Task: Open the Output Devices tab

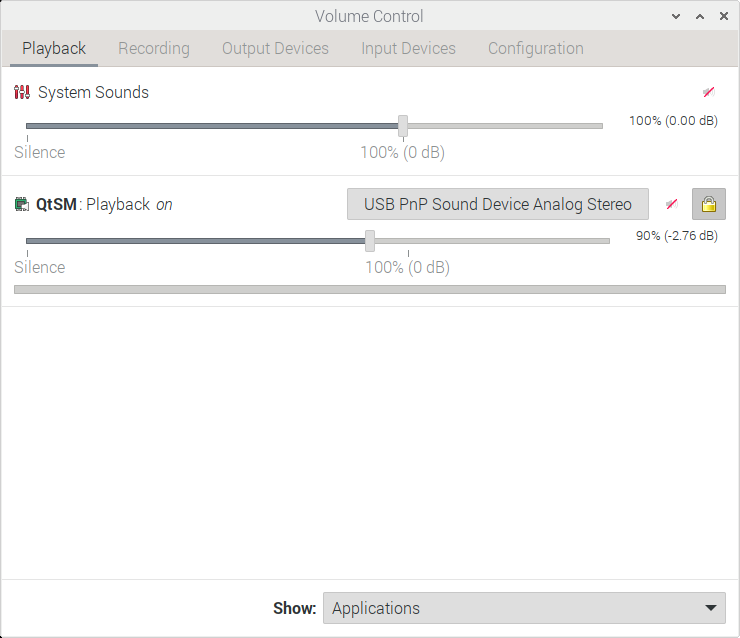Action: (x=275, y=48)
